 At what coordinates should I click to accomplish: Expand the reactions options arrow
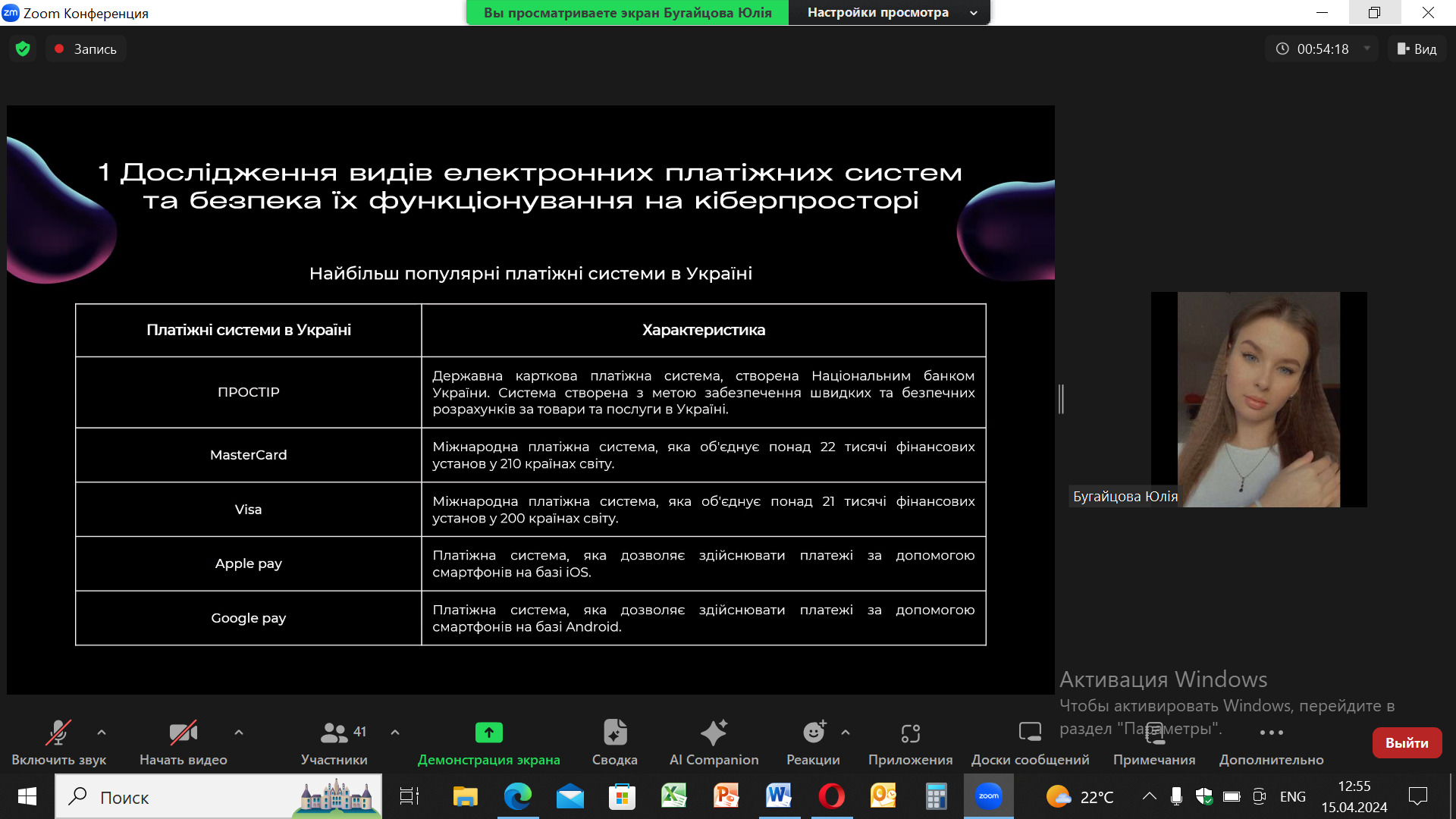(846, 733)
